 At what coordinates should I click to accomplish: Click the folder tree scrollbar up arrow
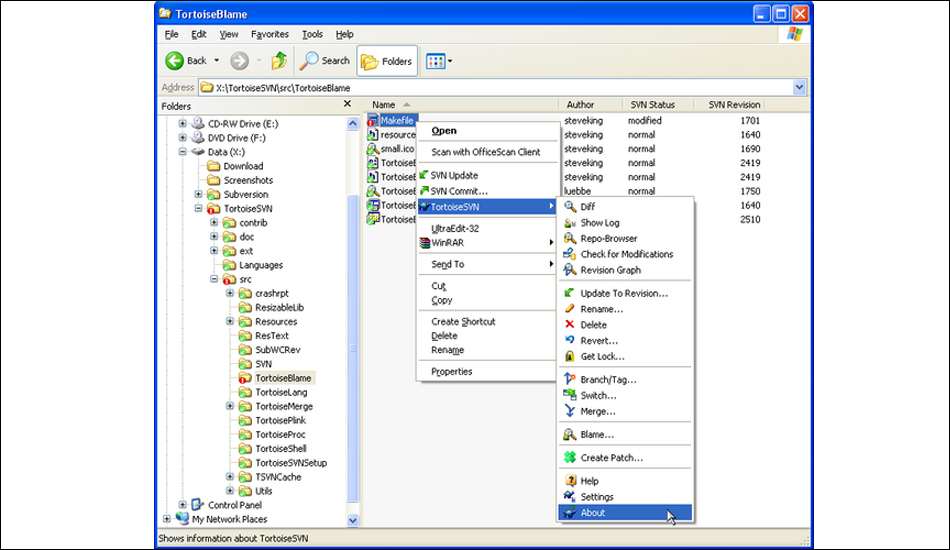point(353,124)
